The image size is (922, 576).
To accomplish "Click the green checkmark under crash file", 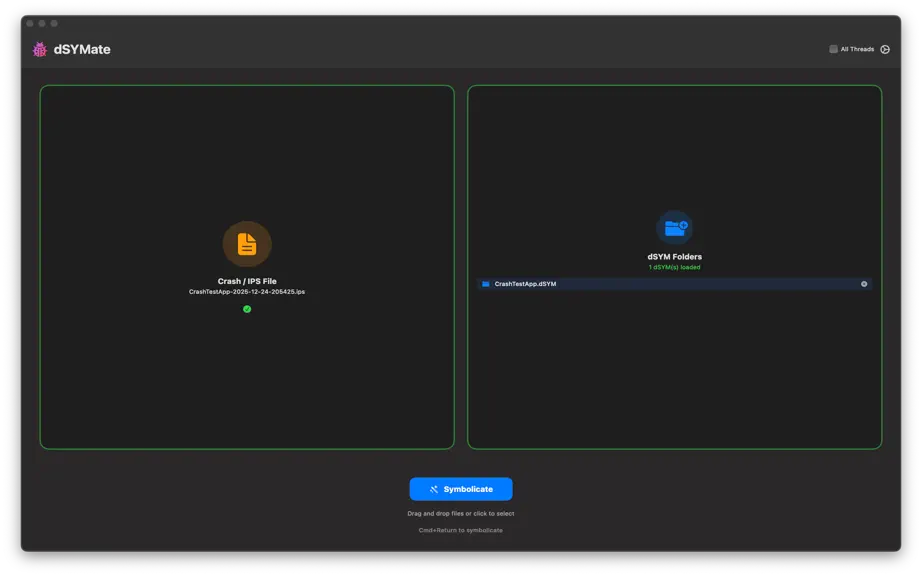I will tap(247, 309).
